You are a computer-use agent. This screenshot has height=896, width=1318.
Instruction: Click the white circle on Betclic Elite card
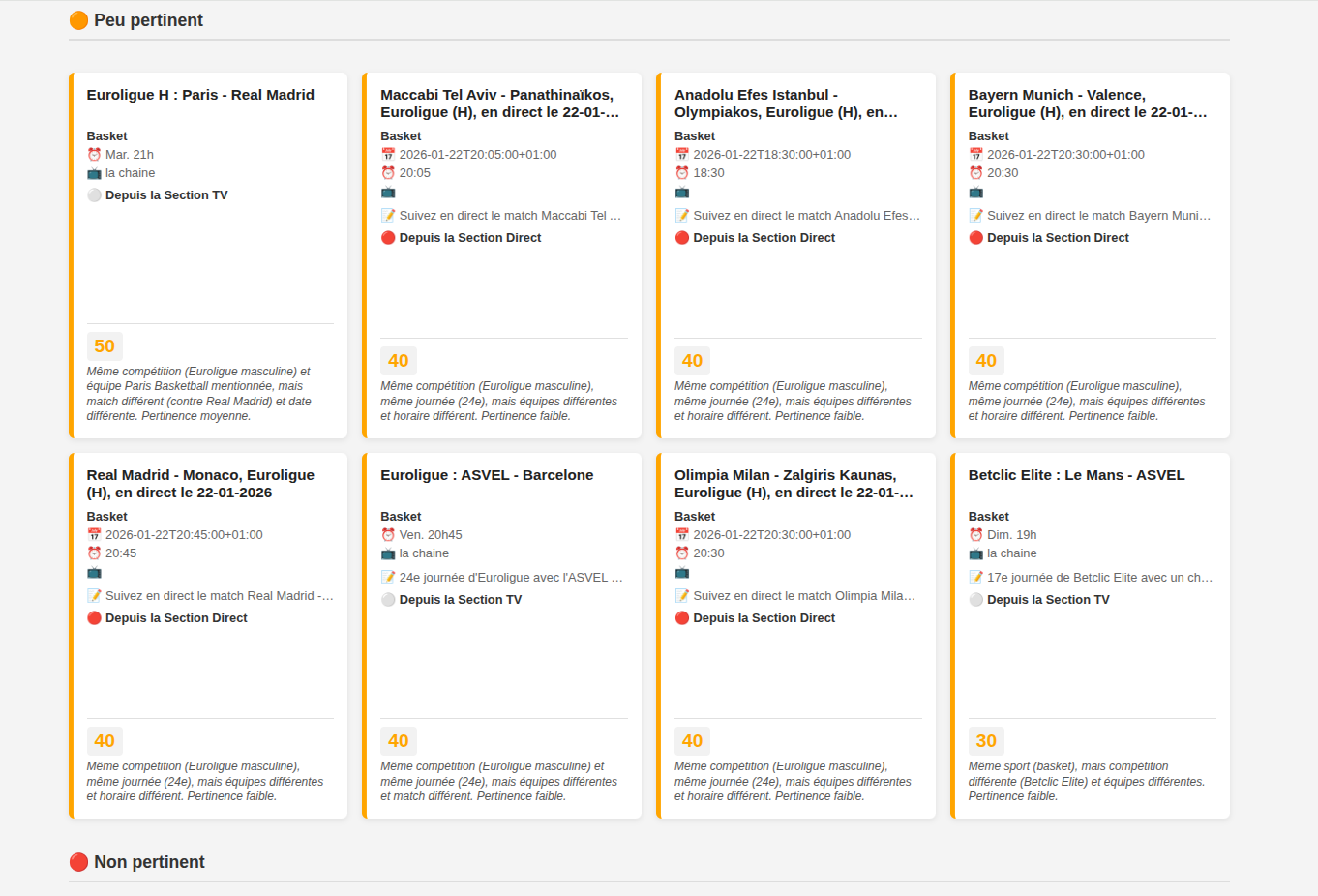tap(976, 600)
